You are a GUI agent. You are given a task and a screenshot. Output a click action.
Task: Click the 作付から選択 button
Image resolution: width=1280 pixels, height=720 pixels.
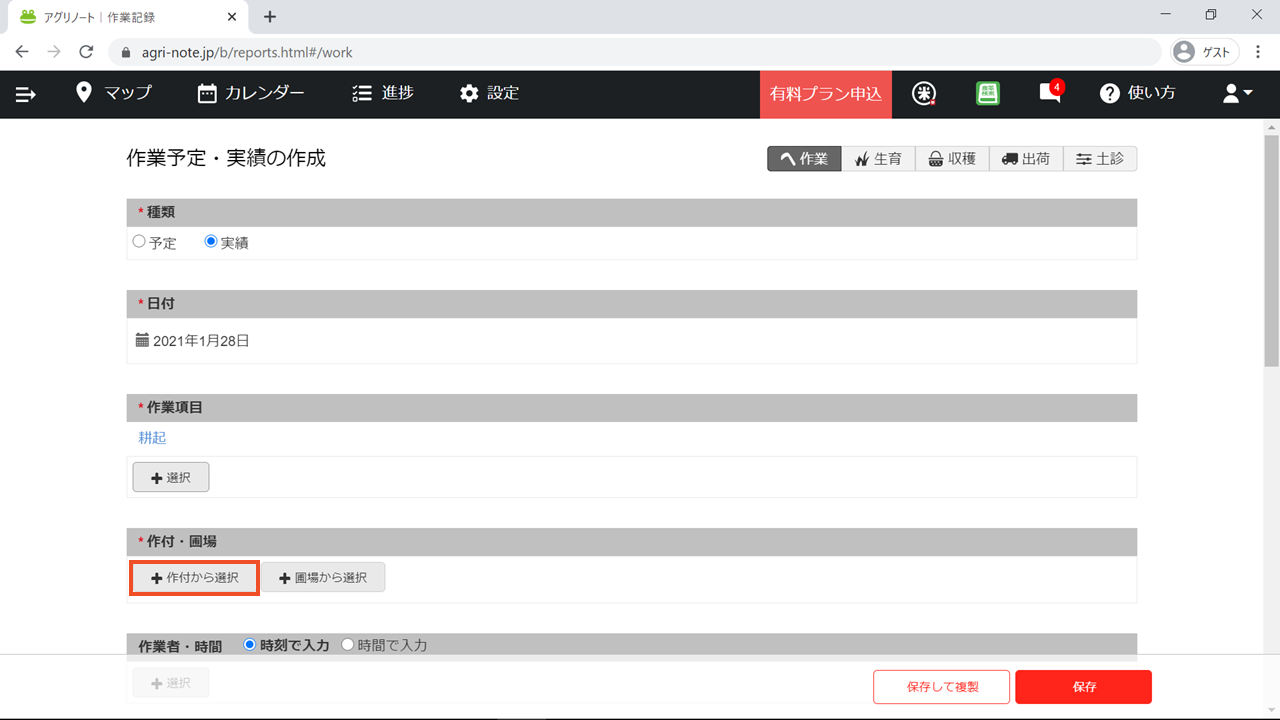(195, 578)
